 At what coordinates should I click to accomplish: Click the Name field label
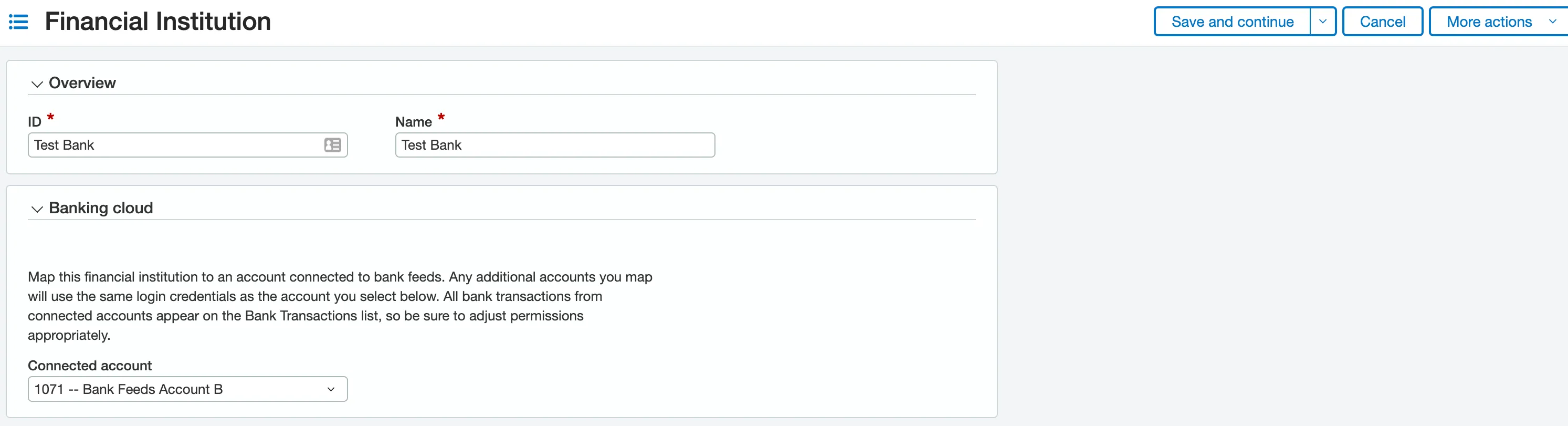[413, 122]
